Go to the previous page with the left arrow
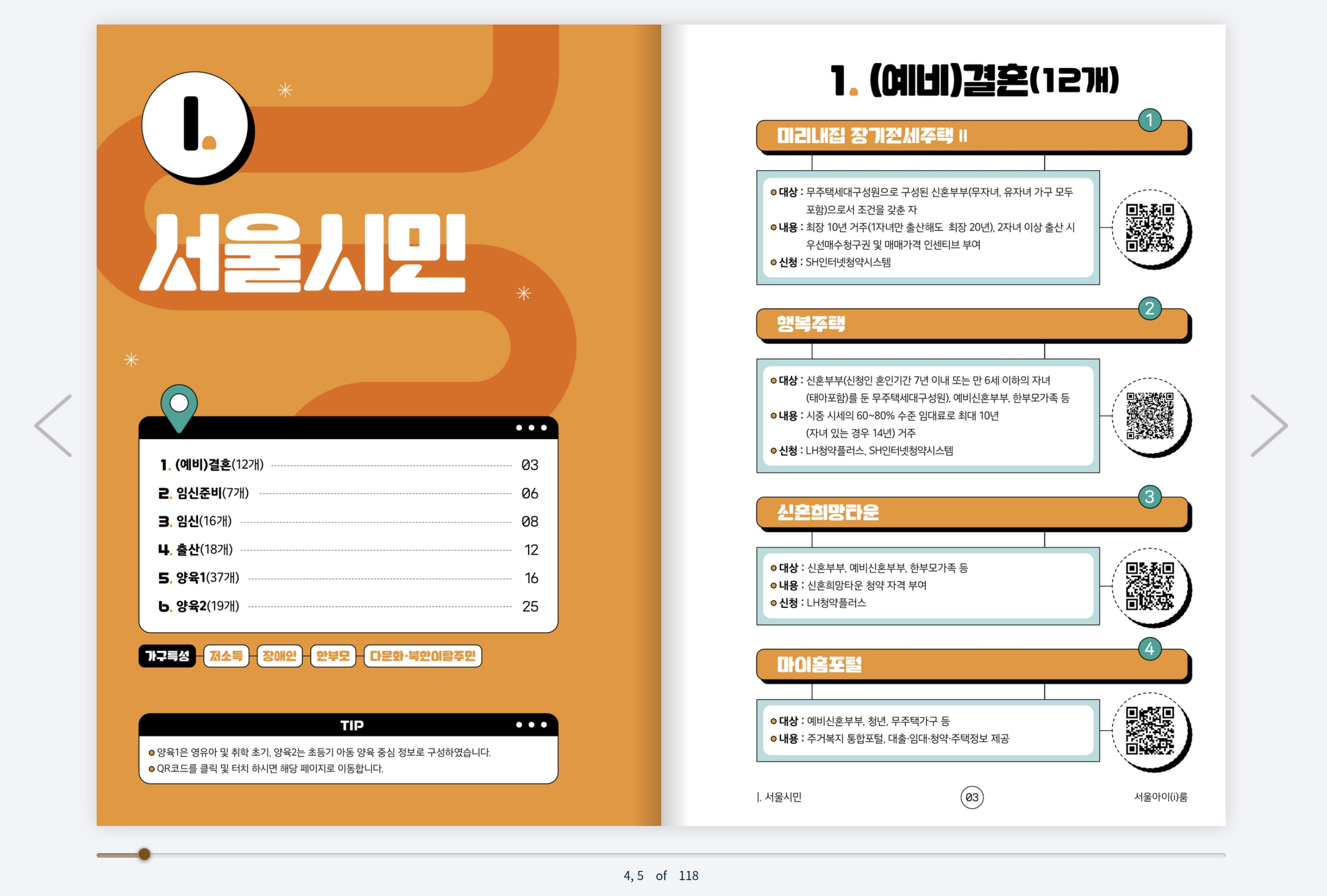The width and height of the screenshot is (1327, 896). [x=53, y=425]
